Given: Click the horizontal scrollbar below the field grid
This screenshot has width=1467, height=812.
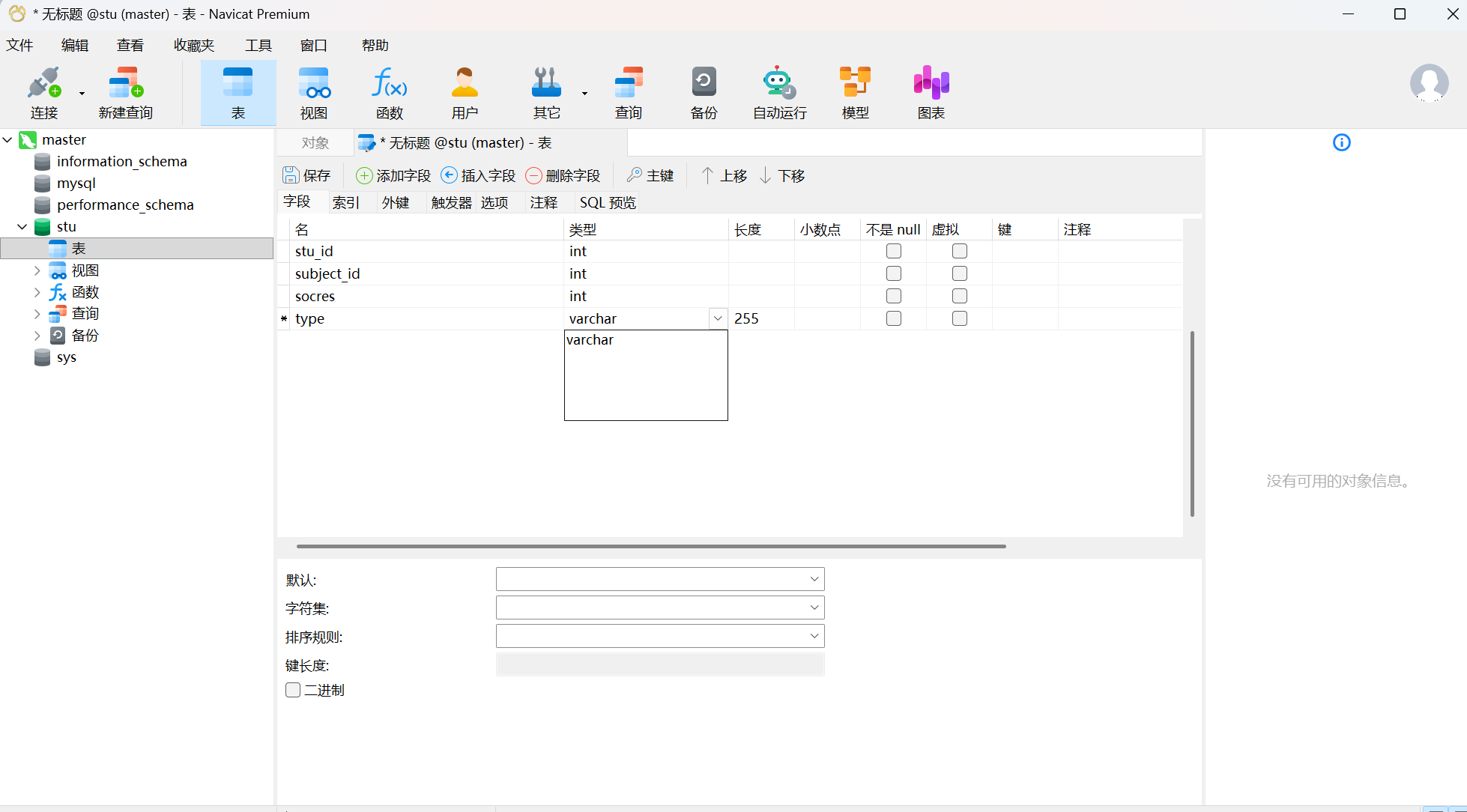Looking at the screenshot, I should (x=650, y=546).
